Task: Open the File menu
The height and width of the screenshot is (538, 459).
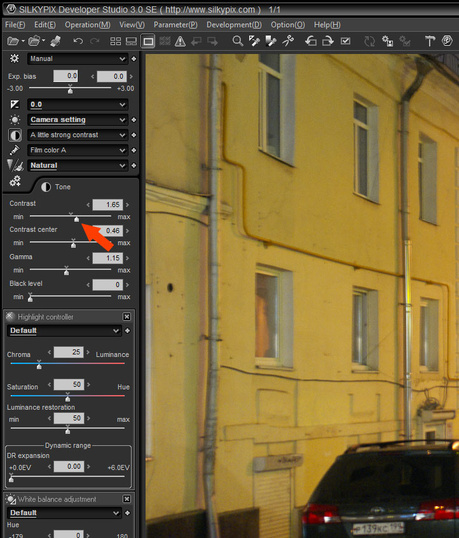Action: 15,25
